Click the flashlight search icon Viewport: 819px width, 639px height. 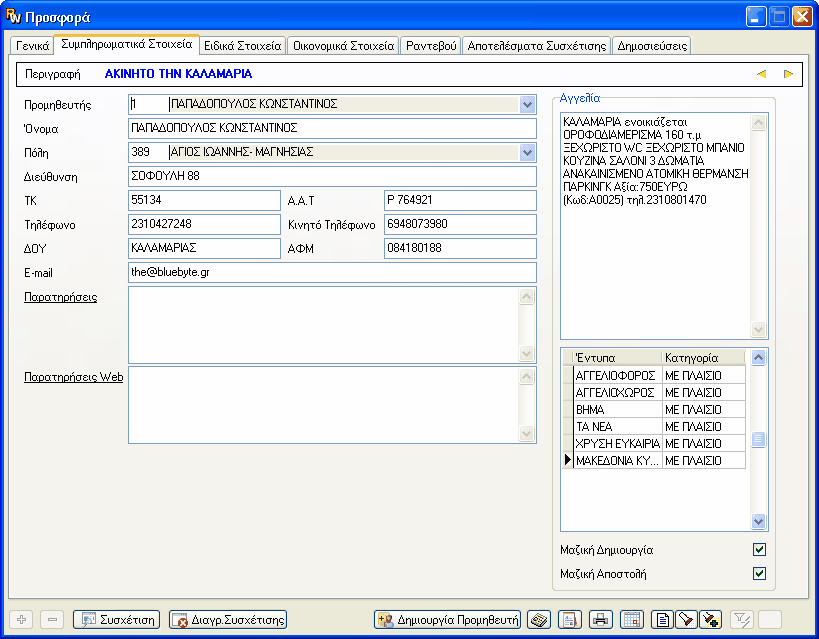(x=686, y=620)
